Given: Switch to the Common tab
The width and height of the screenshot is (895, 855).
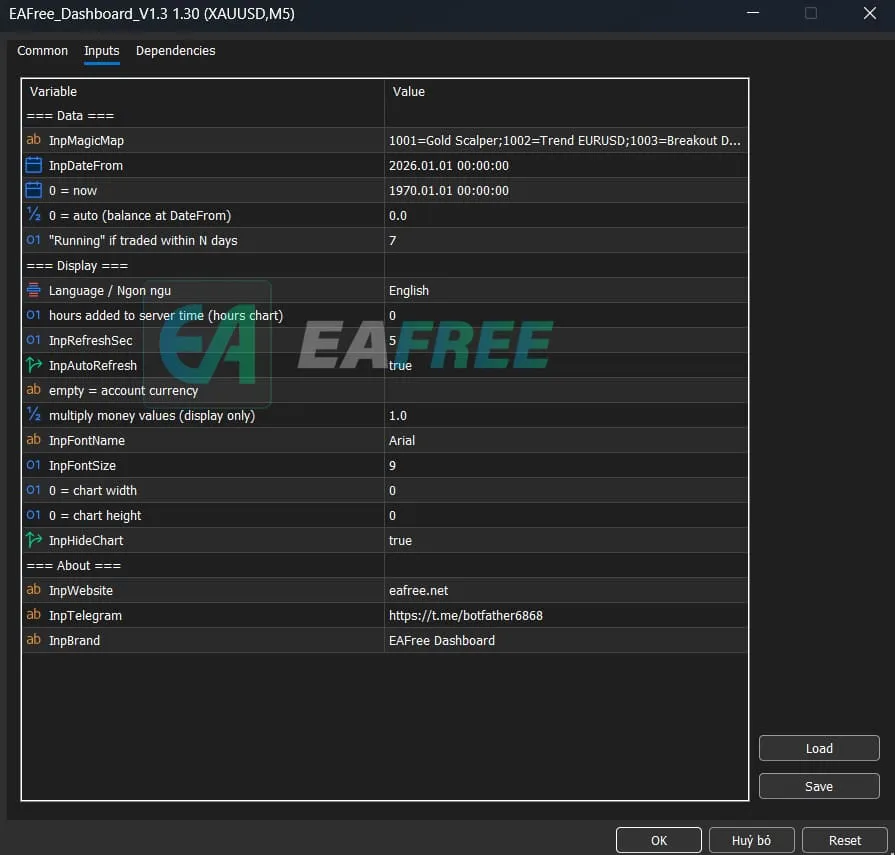Looking at the screenshot, I should point(42,51).
